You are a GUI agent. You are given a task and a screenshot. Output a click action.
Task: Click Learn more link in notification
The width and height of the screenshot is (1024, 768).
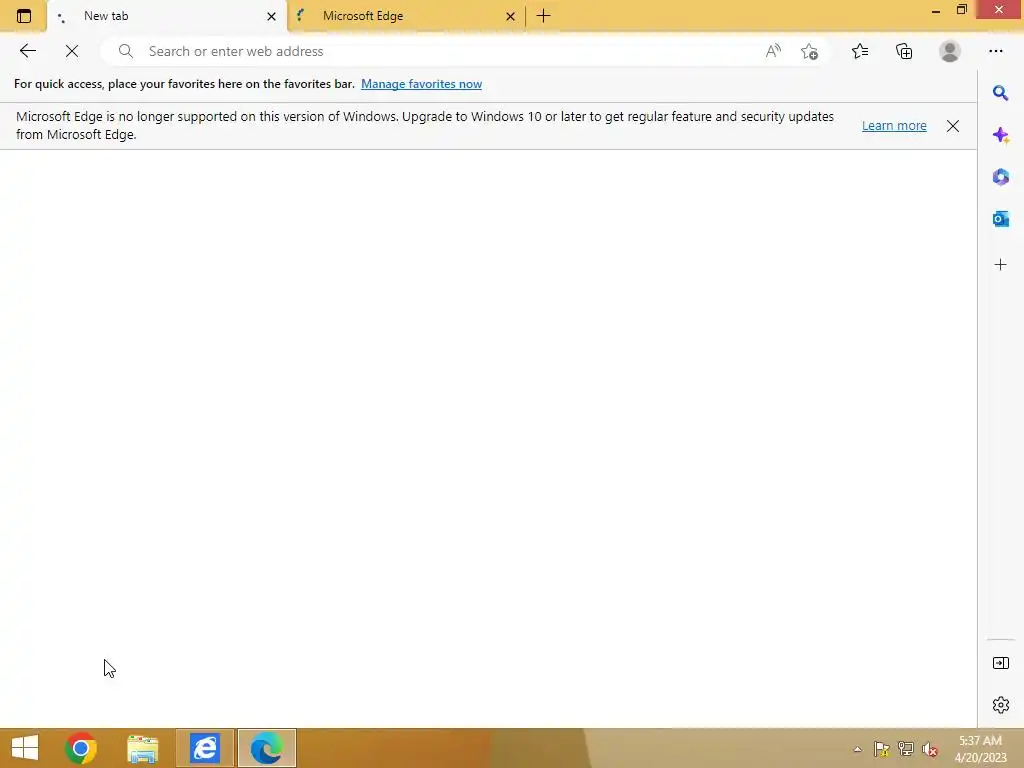coord(894,125)
